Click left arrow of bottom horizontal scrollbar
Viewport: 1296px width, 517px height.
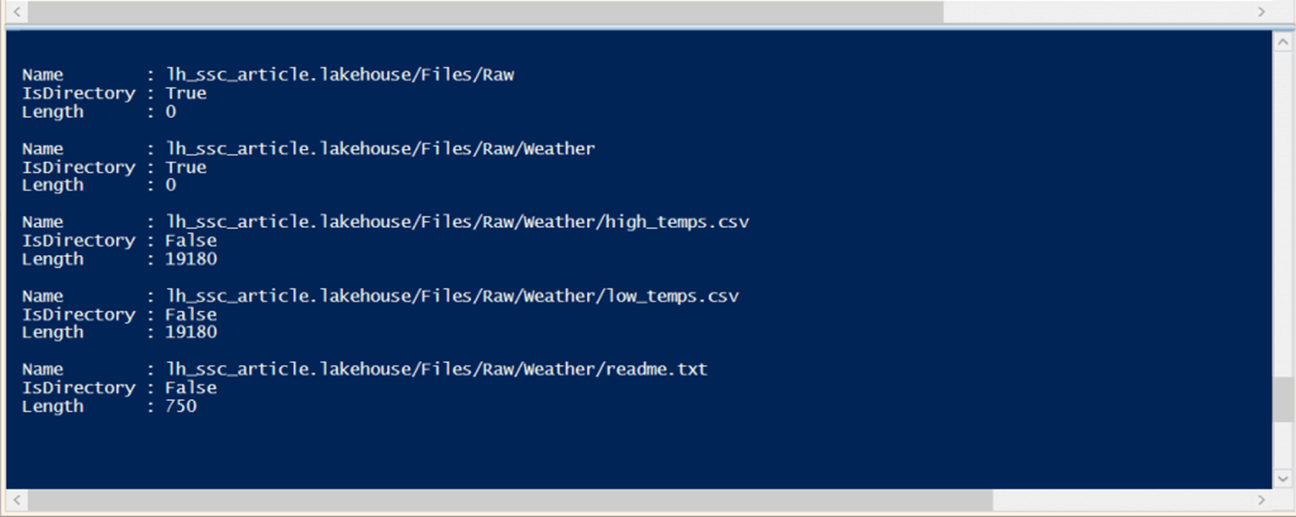[15, 500]
